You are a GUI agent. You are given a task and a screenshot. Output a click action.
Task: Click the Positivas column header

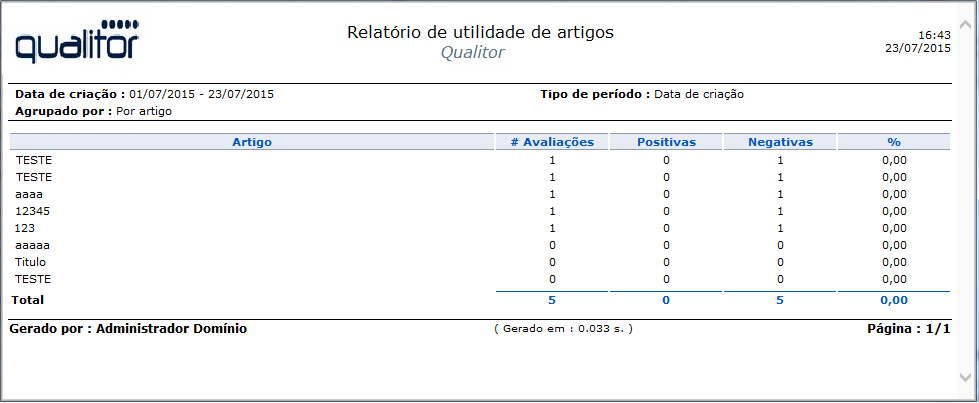click(666, 142)
